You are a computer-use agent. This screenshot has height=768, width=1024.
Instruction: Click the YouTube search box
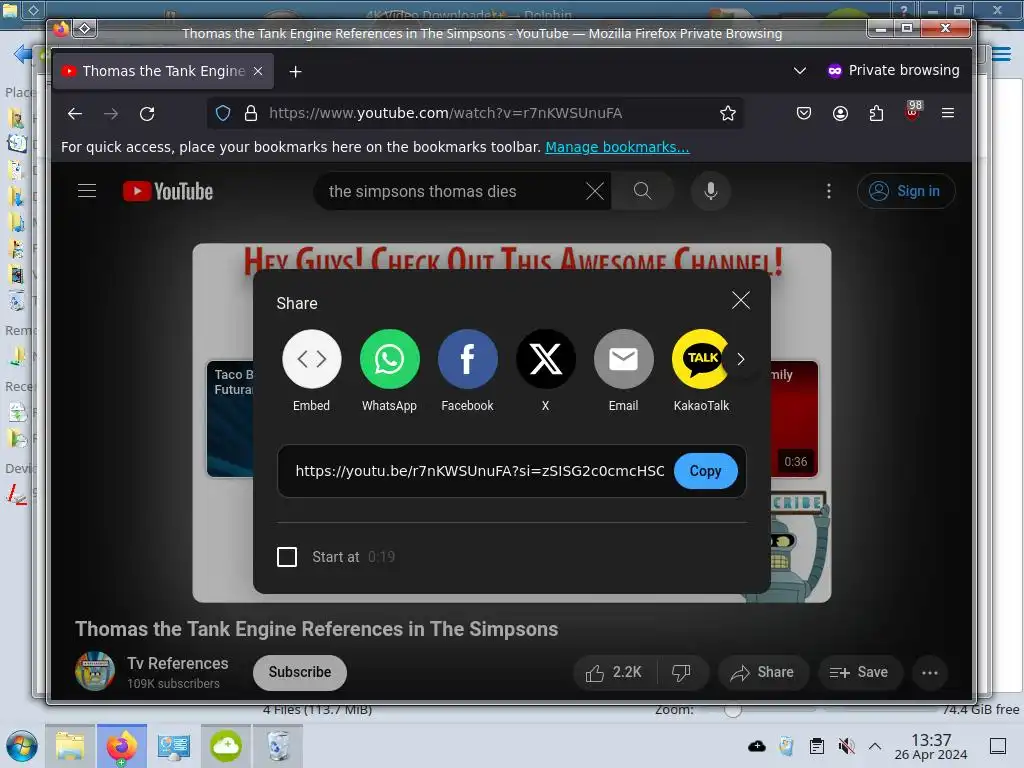(451, 191)
